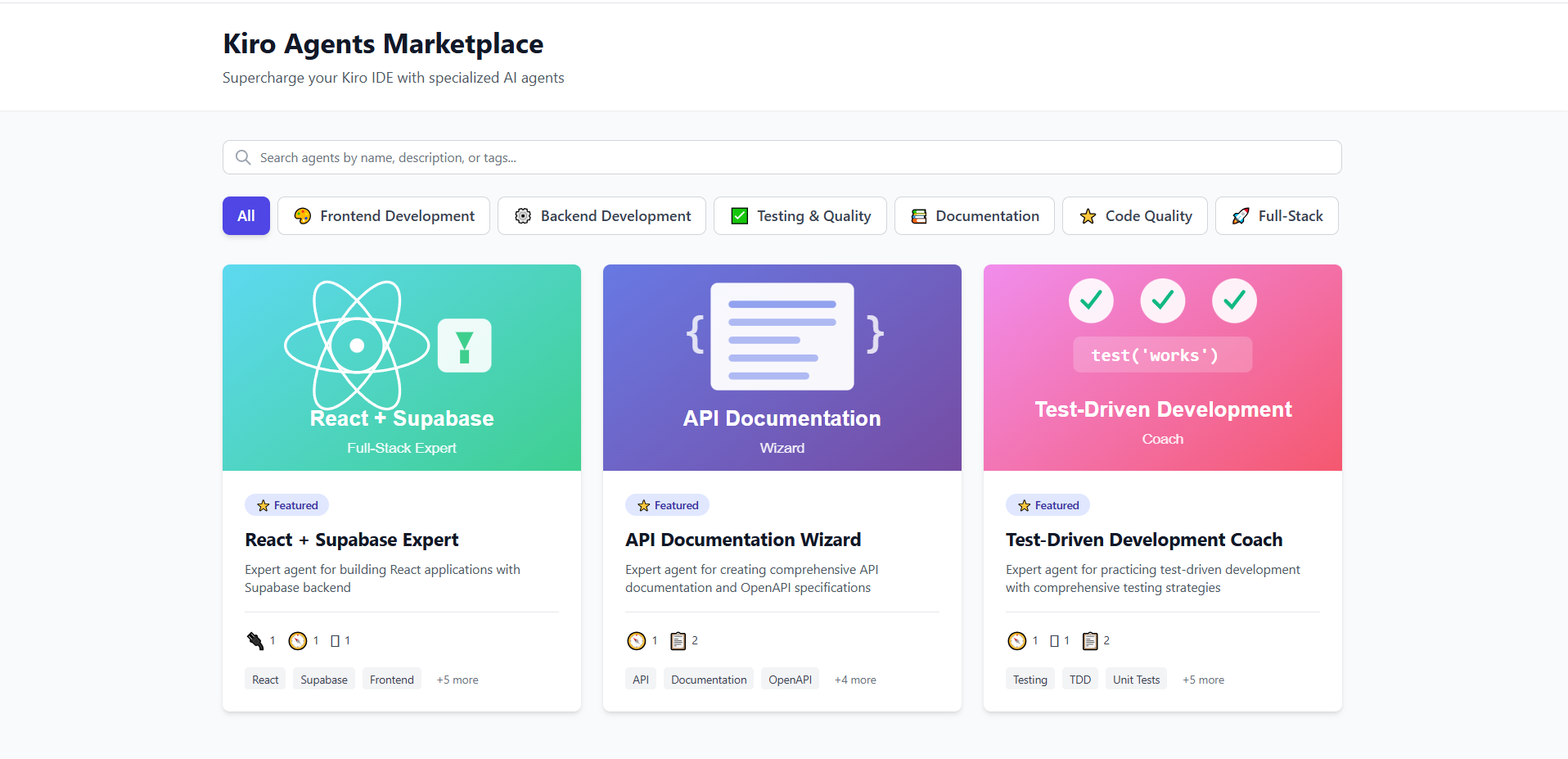Click the OpenAPI tag
Viewport: 1568px width, 759px height.
[791, 680]
